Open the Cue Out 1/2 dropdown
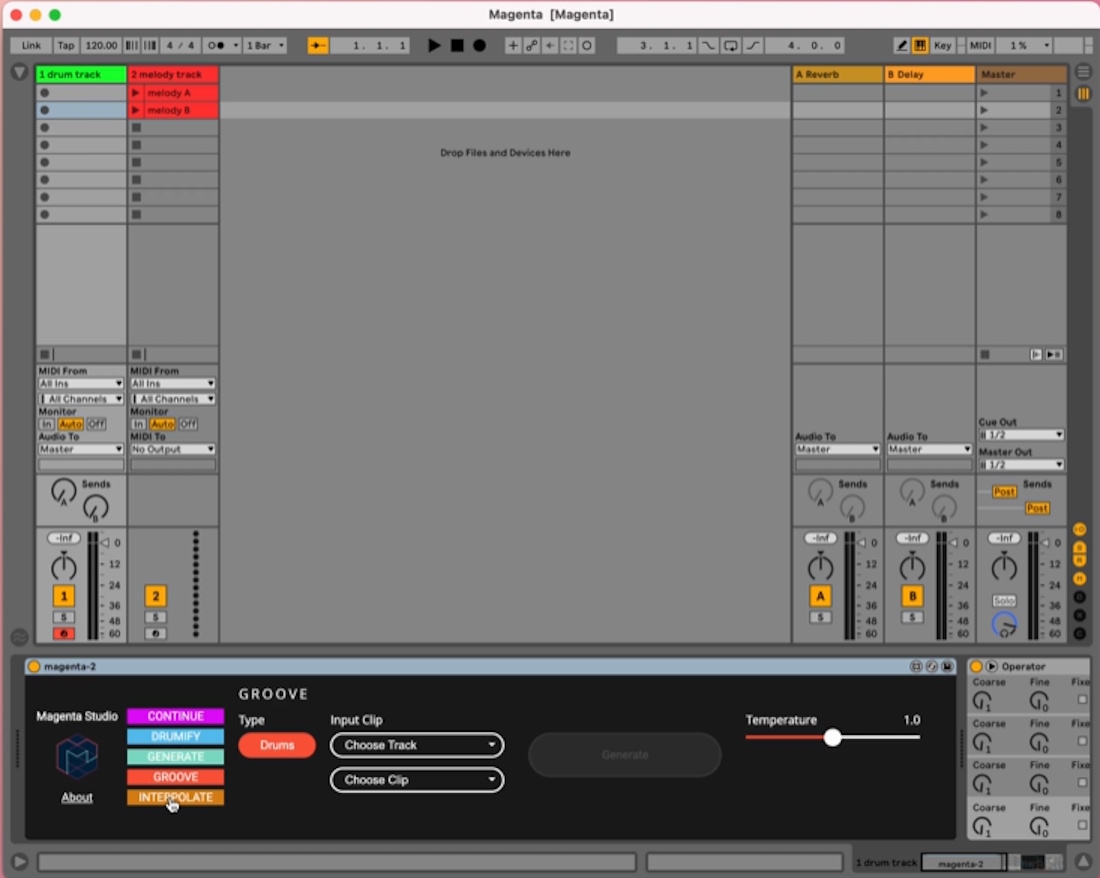Screen dimensions: 1100x878 click(x=1021, y=435)
